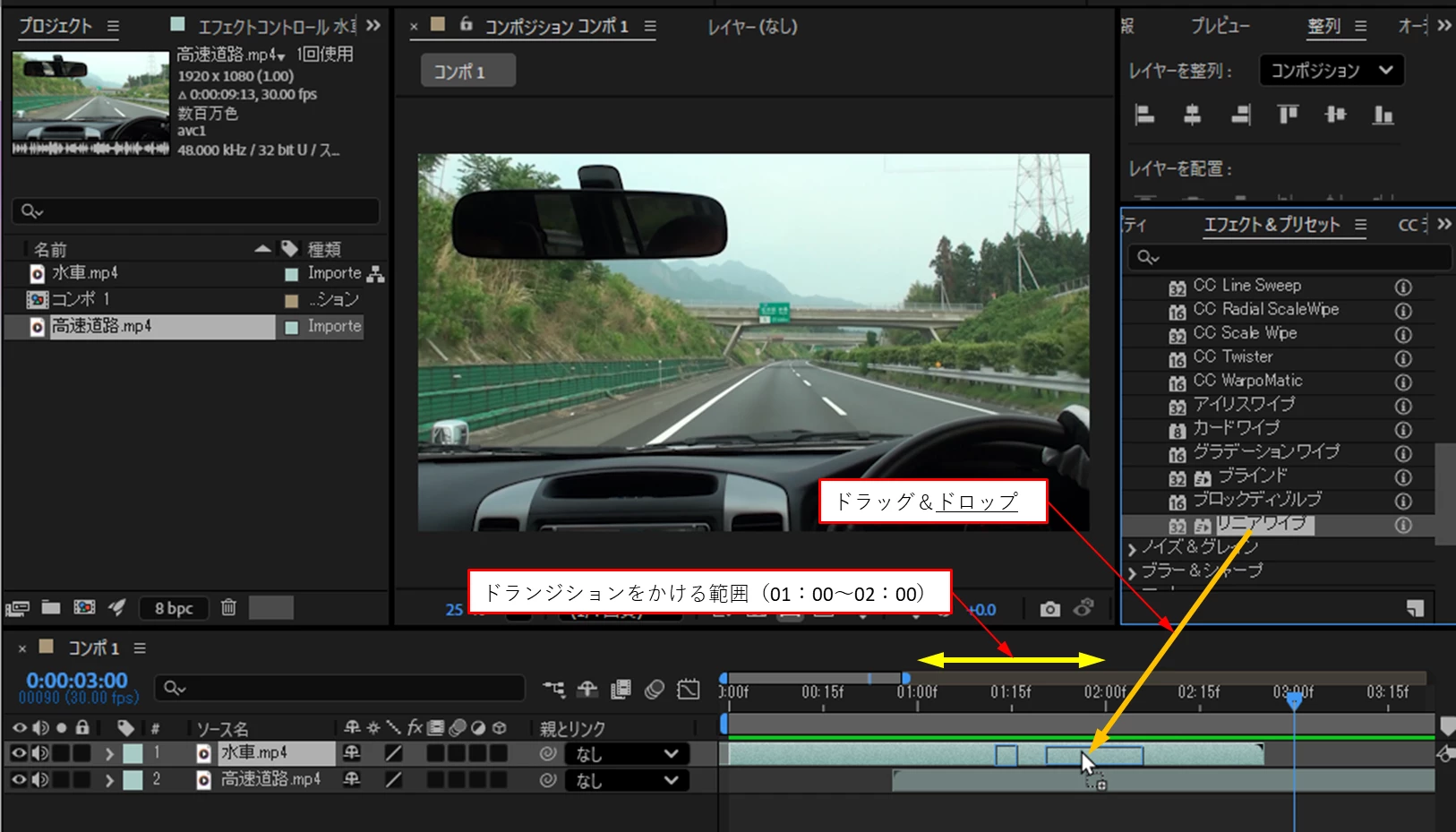Viewport: 1456px width, 832px height.
Task: Click コンポ 1 breadcrumb button in viewer
Action: 467,71
